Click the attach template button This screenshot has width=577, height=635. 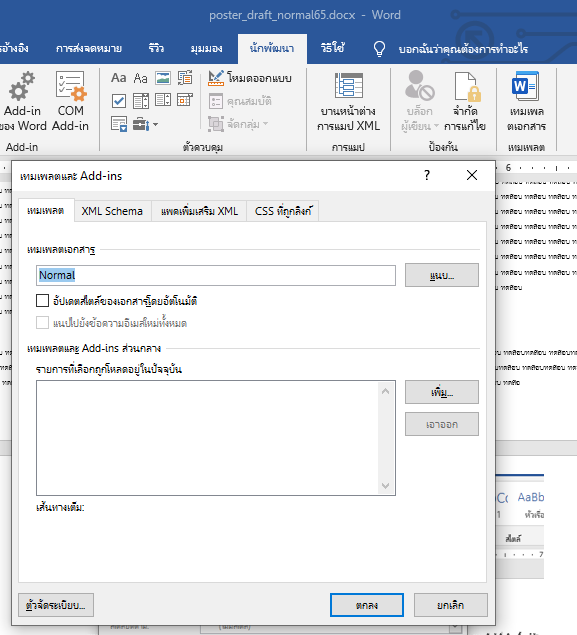coord(442,275)
